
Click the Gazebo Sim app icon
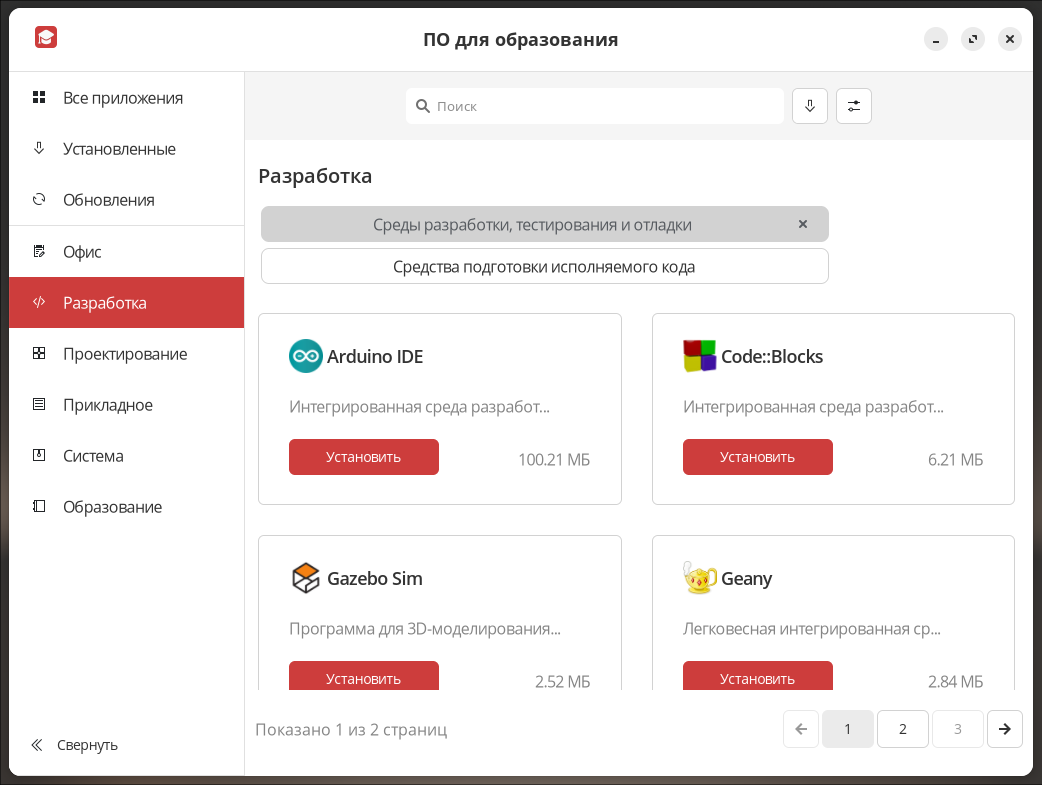pos(305,578)
